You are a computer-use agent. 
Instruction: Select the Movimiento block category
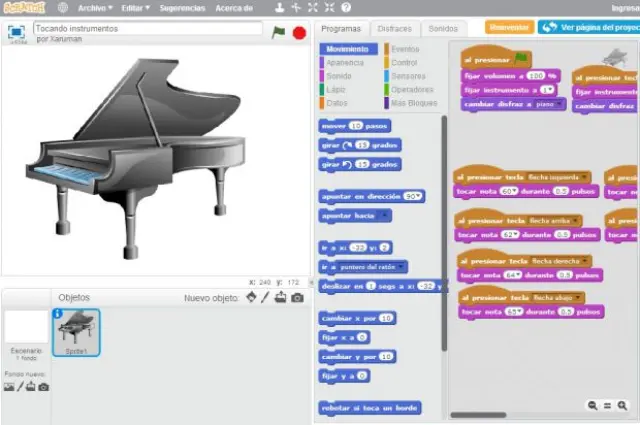350,49
